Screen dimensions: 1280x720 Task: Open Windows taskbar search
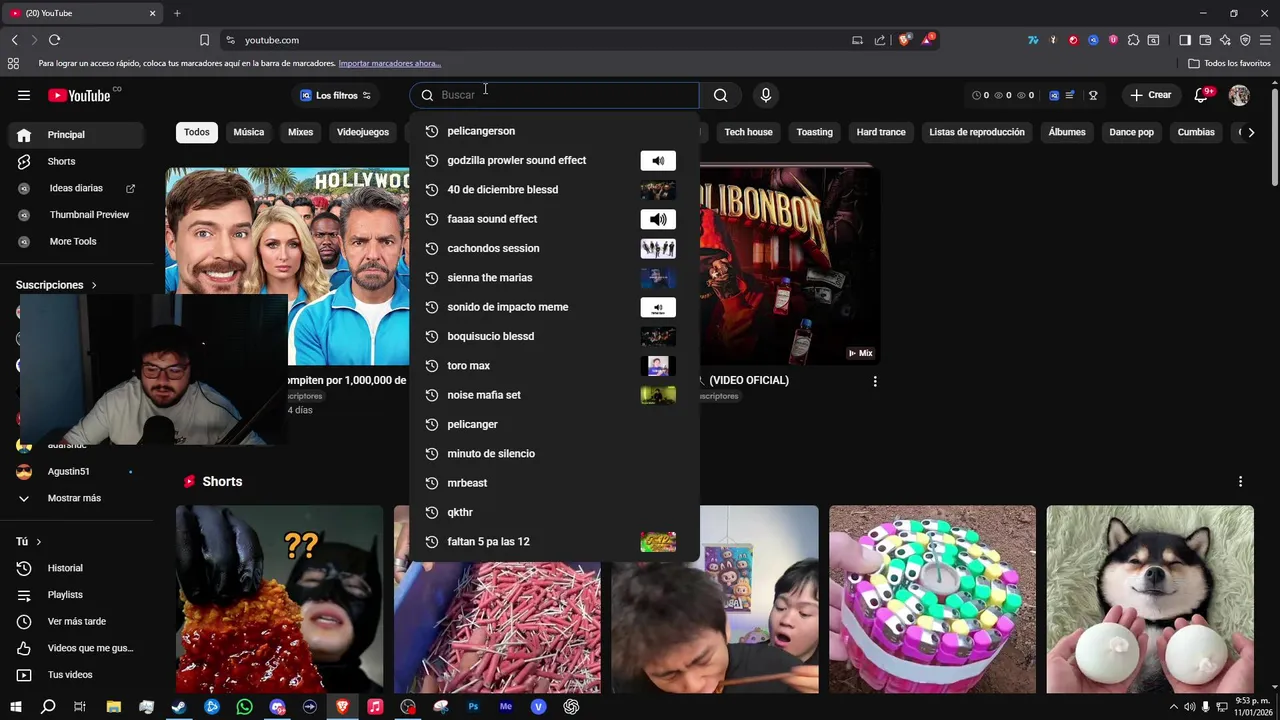tap(48, 707)
